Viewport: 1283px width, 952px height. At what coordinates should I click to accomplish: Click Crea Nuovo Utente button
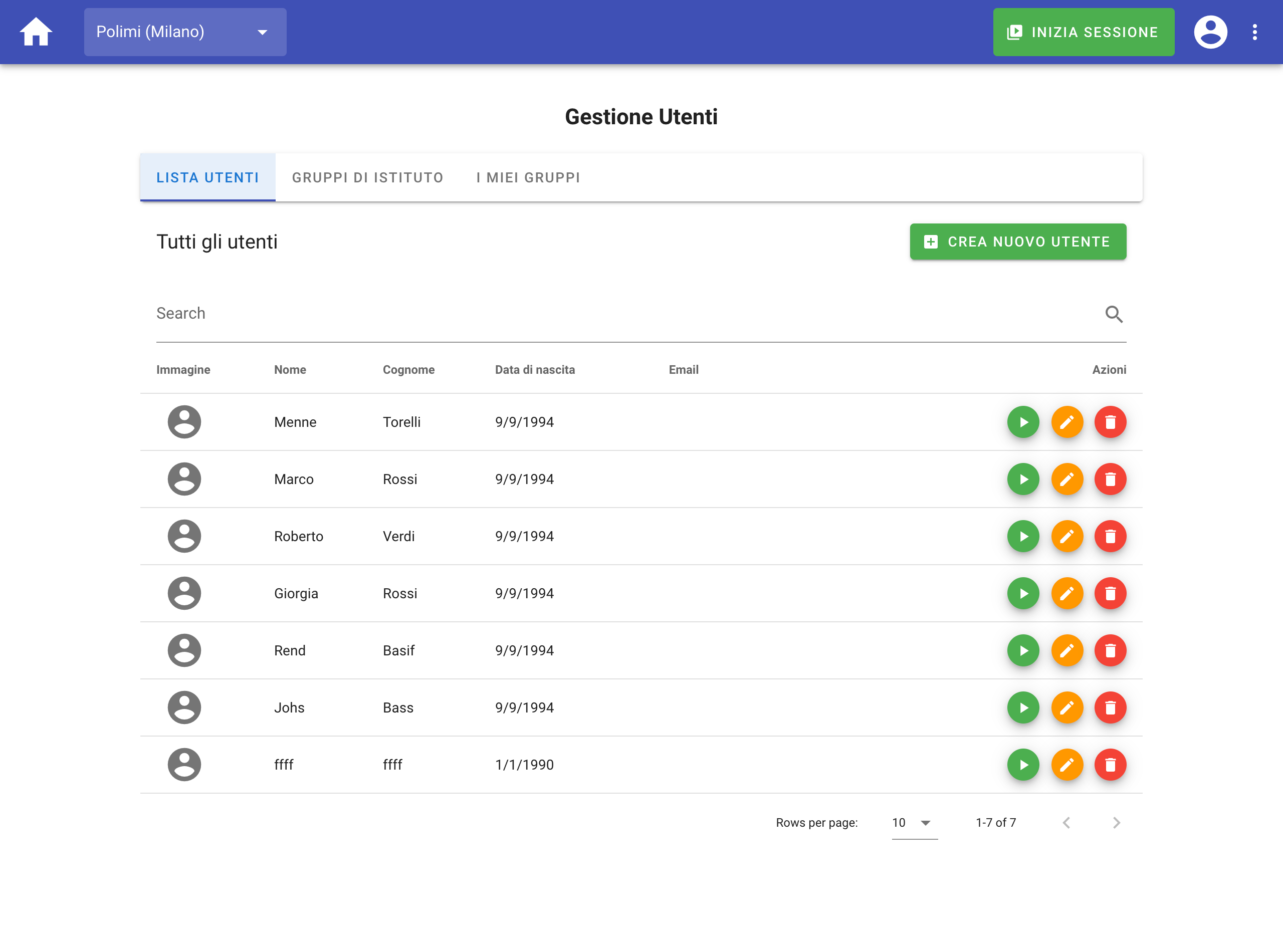pos(1018,242)
